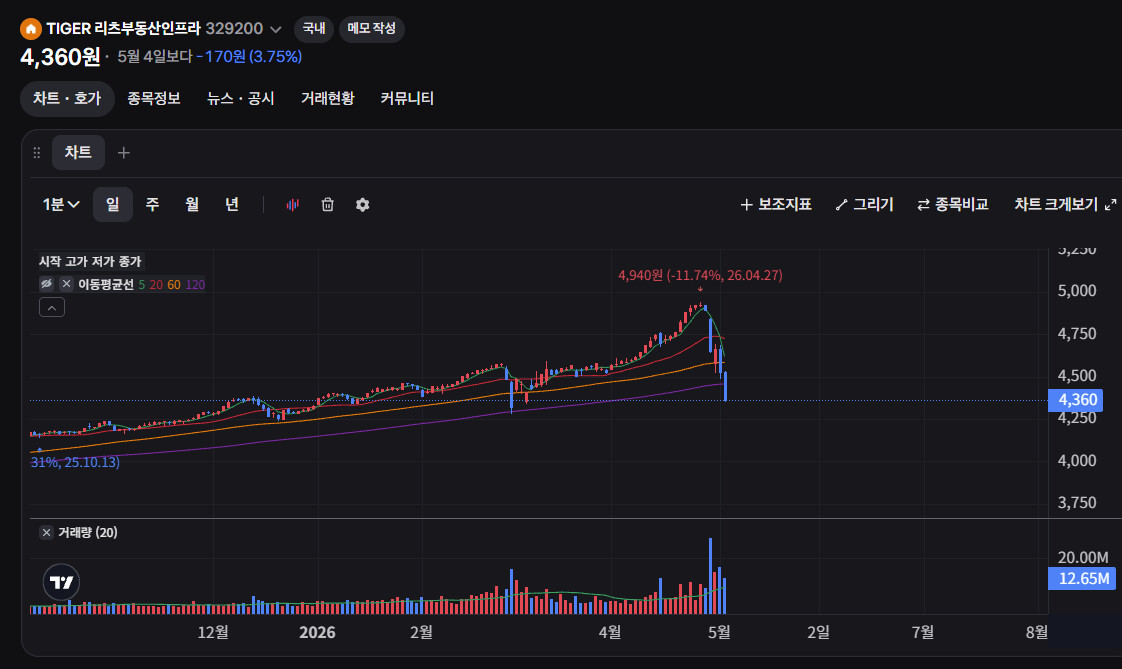
Task: Click the 20.00M volume axis label
Action: (1083, 557)
